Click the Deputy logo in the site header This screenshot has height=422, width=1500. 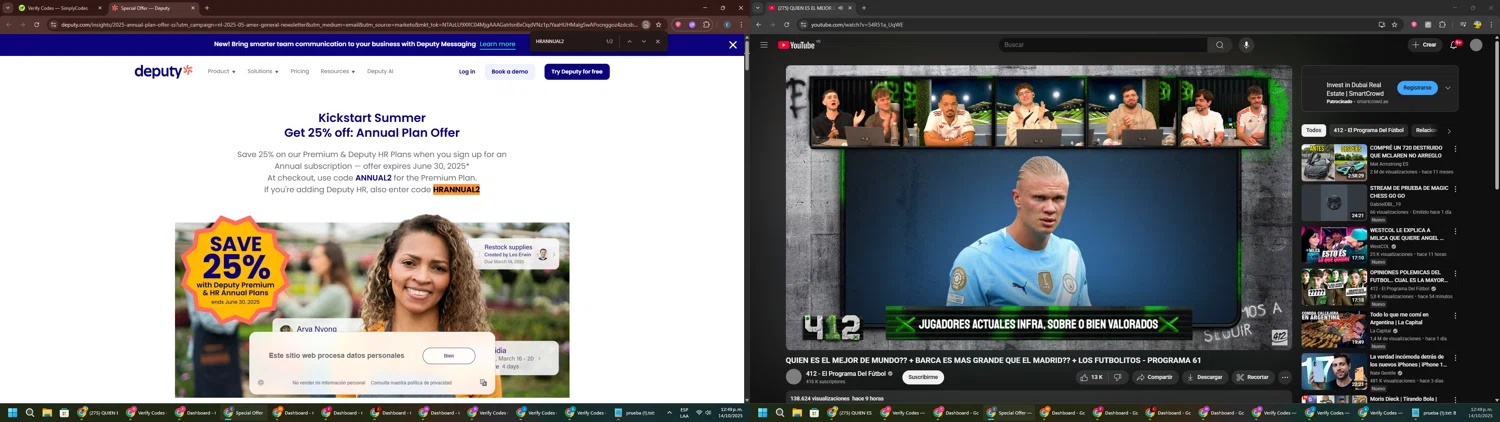click(x=163, y=71)
